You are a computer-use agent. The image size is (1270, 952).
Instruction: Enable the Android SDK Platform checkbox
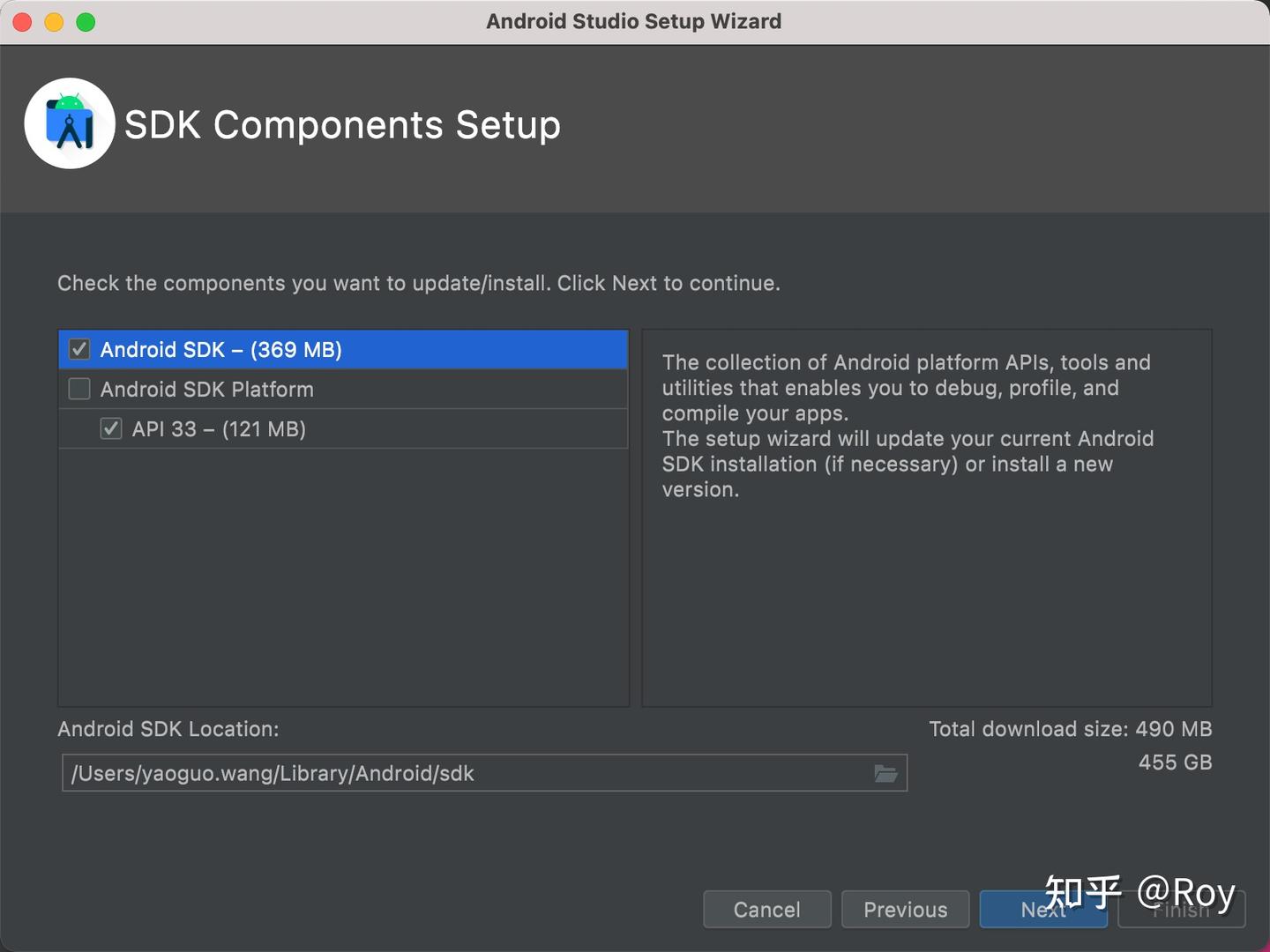(x=78, y=389)
